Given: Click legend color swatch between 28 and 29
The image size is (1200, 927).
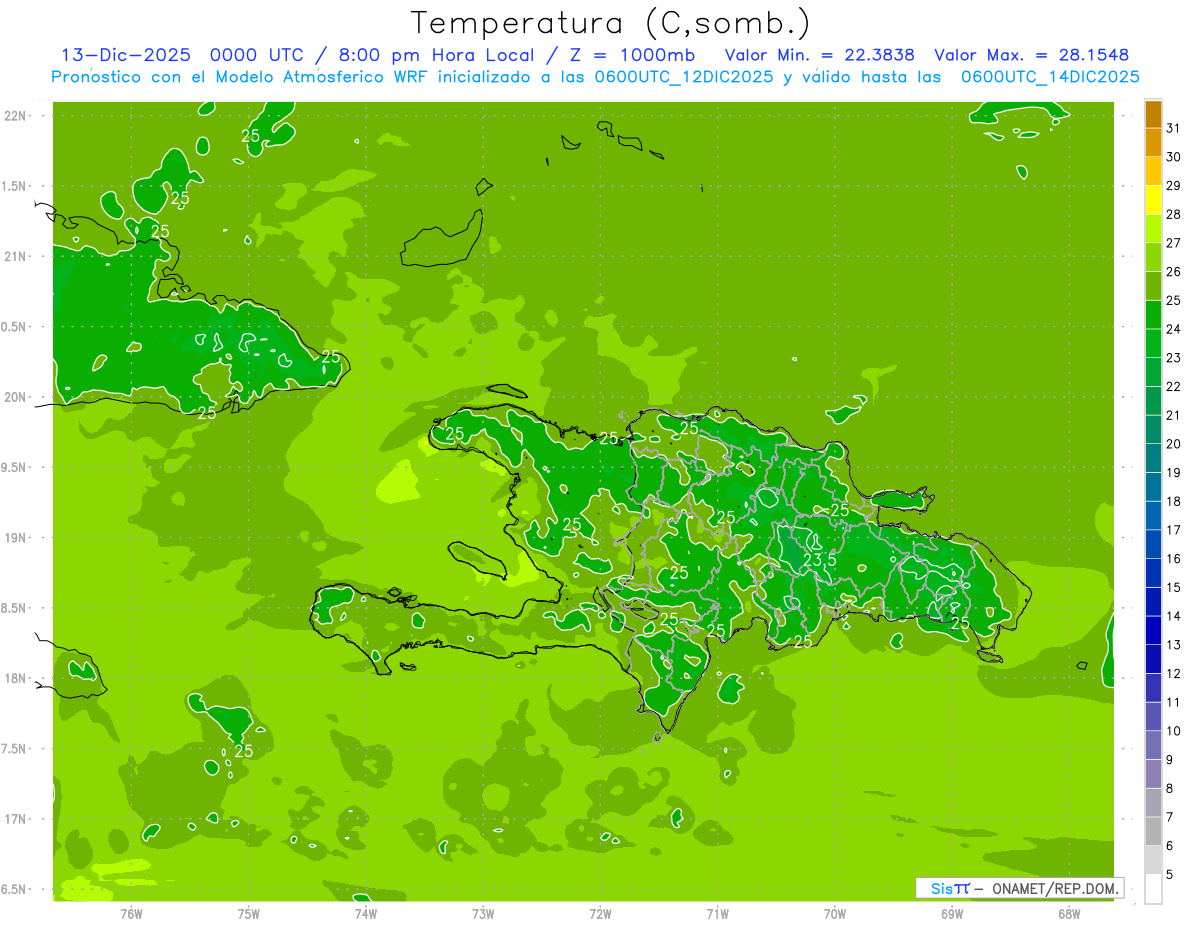Looking at the screenshot, I should (x=1153, y=200).
